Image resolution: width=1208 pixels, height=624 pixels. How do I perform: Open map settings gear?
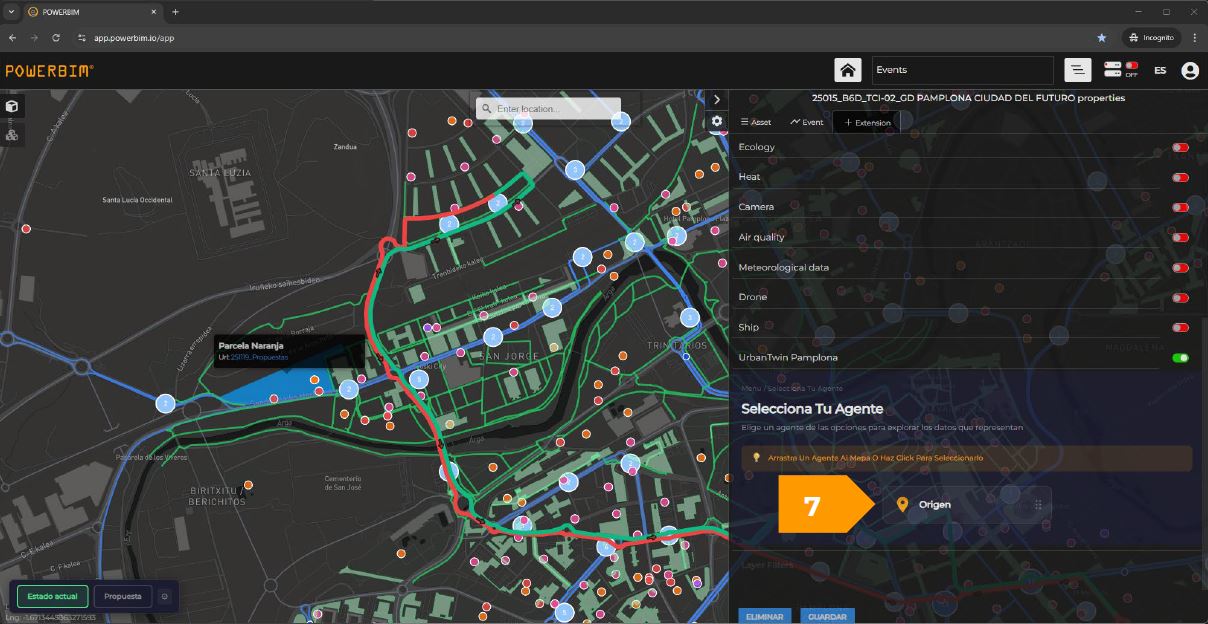click(x=717, y=121)
